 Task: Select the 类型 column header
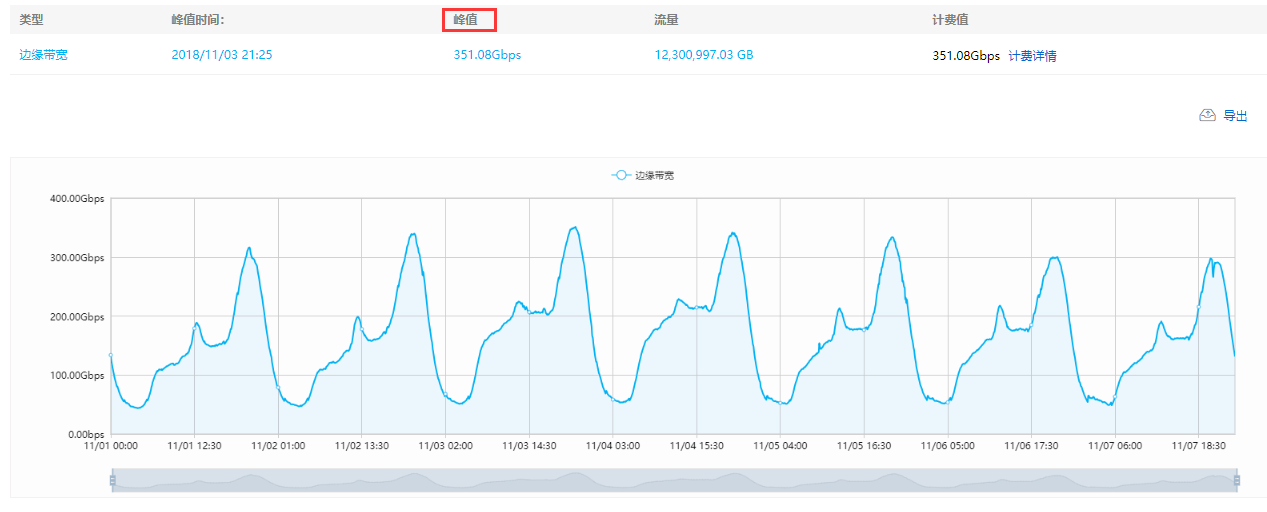32,20
